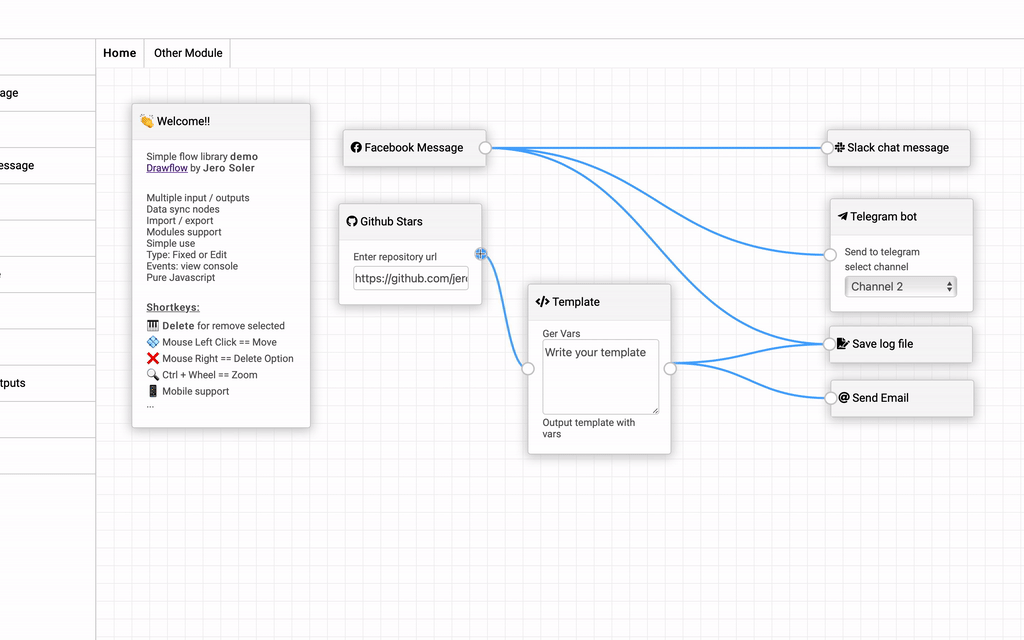
Task: Click the 'Ger Vars' label
Action: click(561, 333)
